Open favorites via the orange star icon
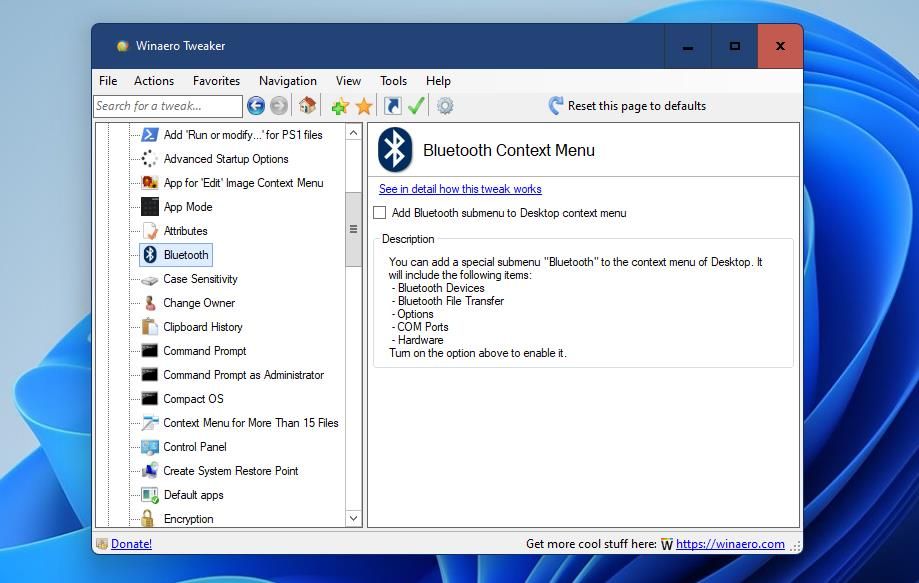 click(364, 106)
